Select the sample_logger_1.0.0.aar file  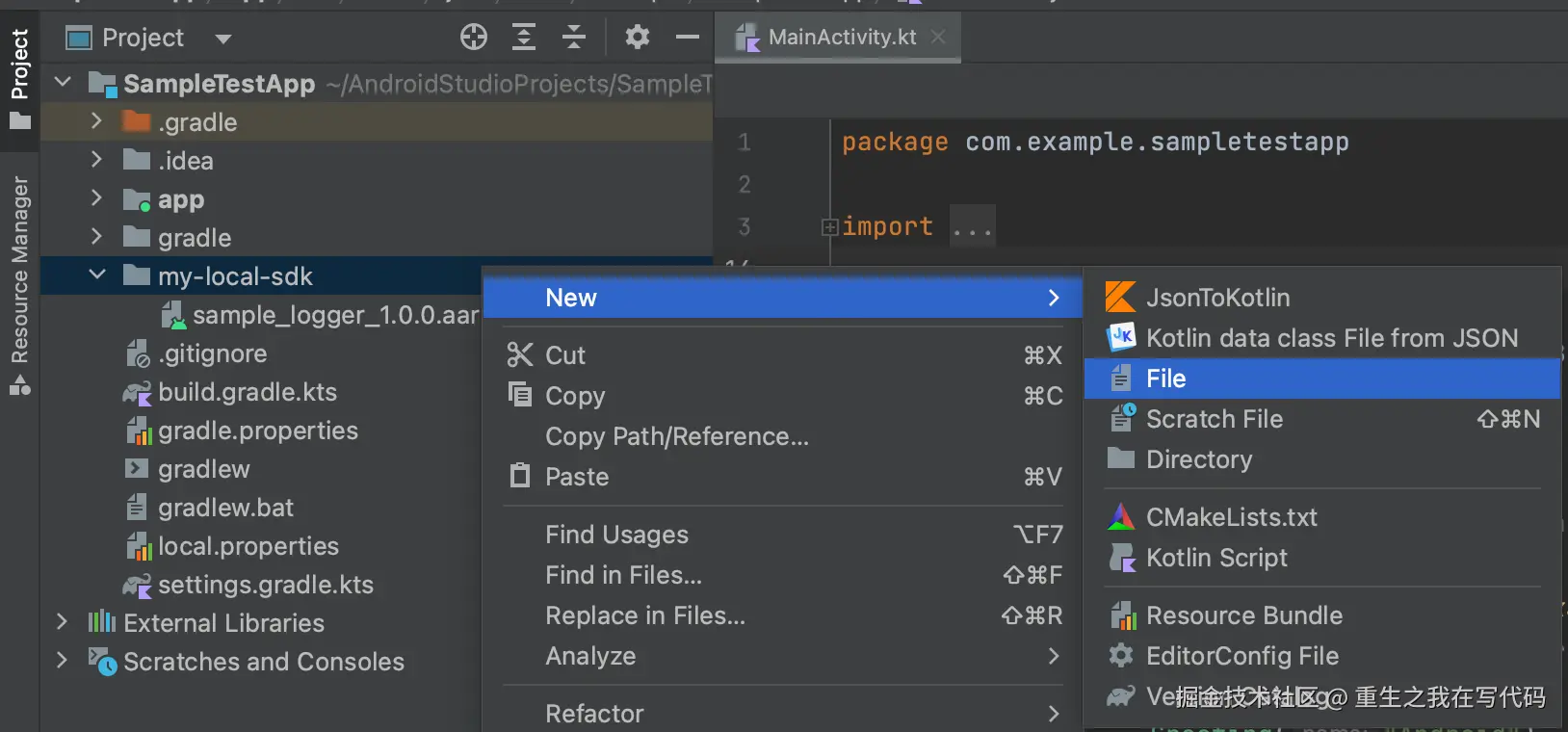click(x=334, y=315)
